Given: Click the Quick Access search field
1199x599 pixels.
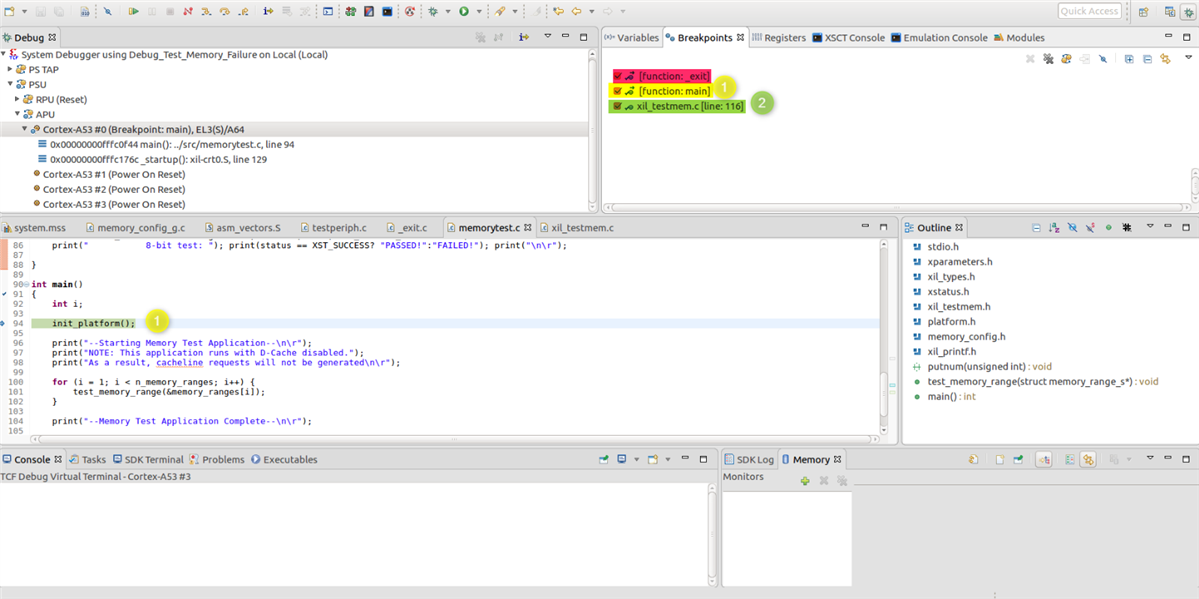Looking at the screenshot, I should click(1089, 11).
